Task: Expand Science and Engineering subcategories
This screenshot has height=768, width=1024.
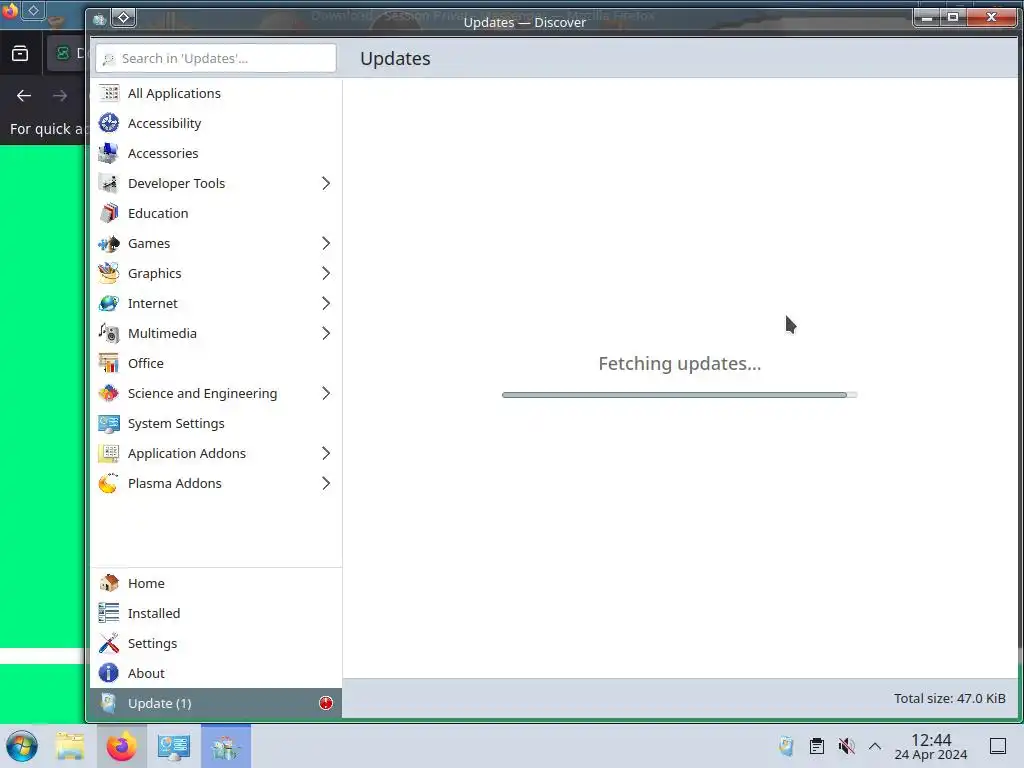Action: click(326, 394)
